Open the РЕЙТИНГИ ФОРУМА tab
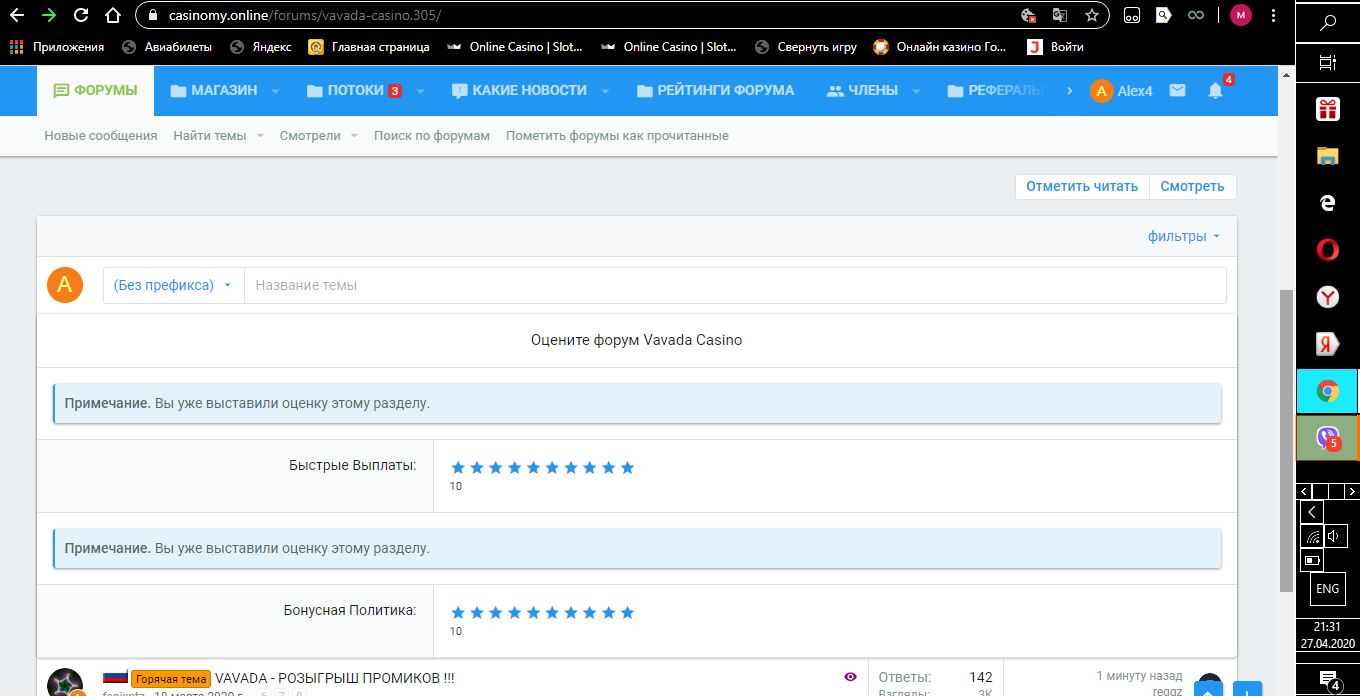The width and height of the screenshot is (1360, 696). pyautogui.click(x=715, y=90)
